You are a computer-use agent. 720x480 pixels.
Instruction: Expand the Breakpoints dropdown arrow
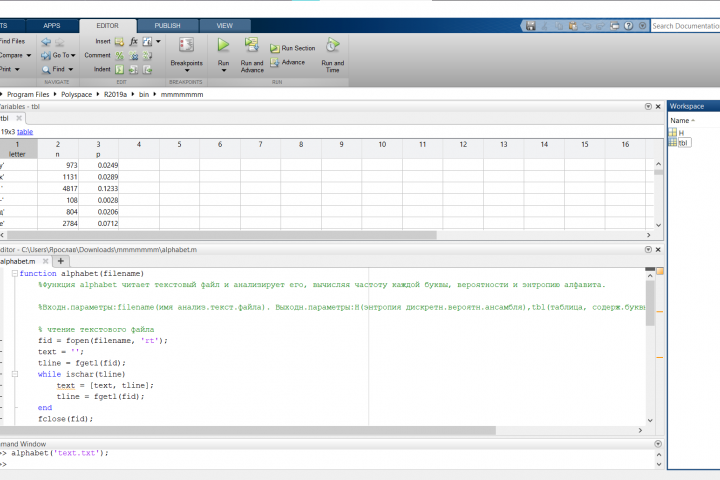186,71
